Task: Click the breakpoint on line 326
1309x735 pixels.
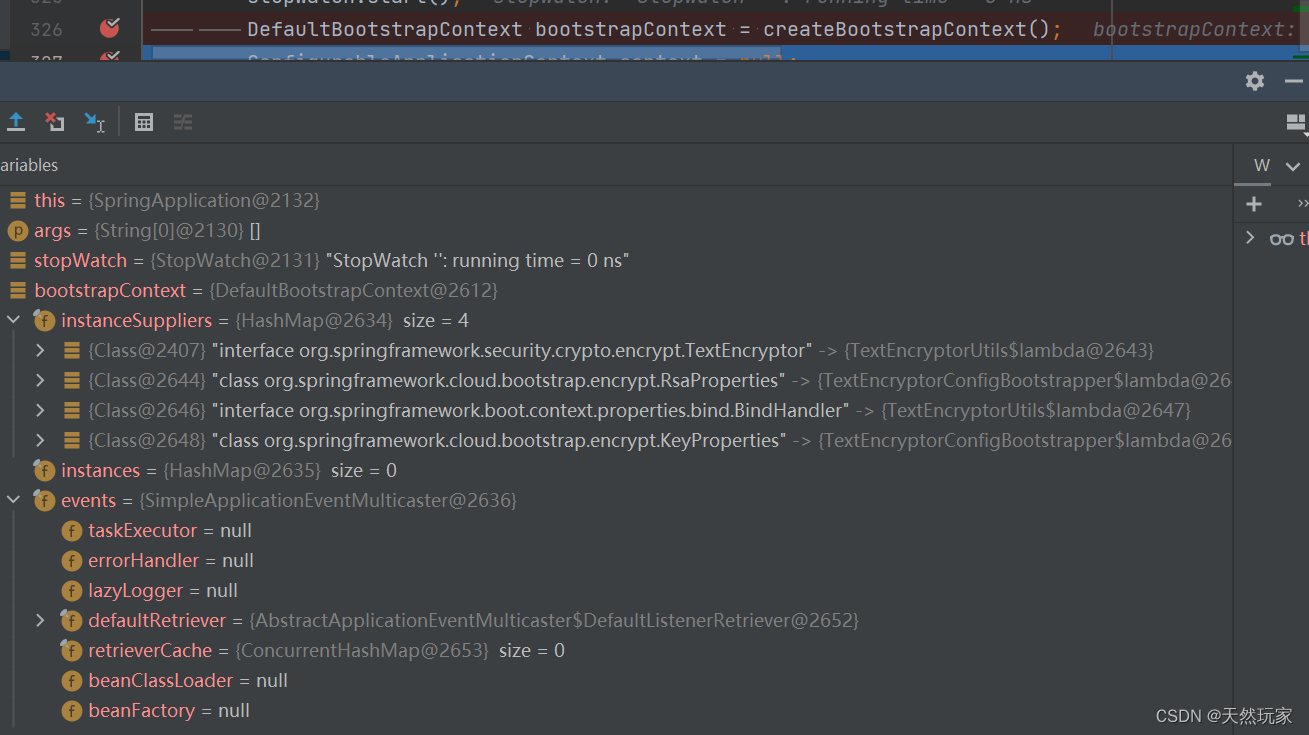Action: click(x=110, y=28)
